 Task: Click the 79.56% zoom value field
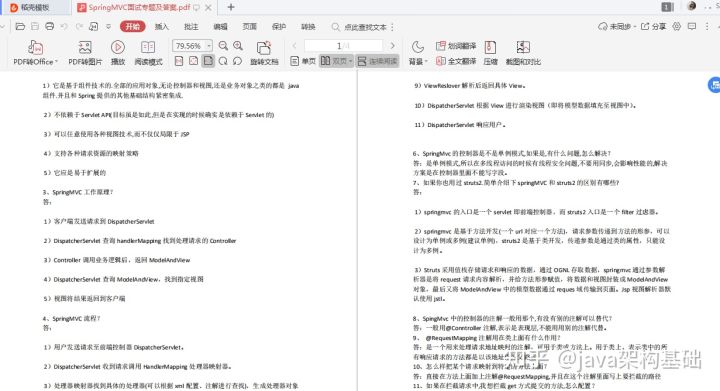pos(188,46)
